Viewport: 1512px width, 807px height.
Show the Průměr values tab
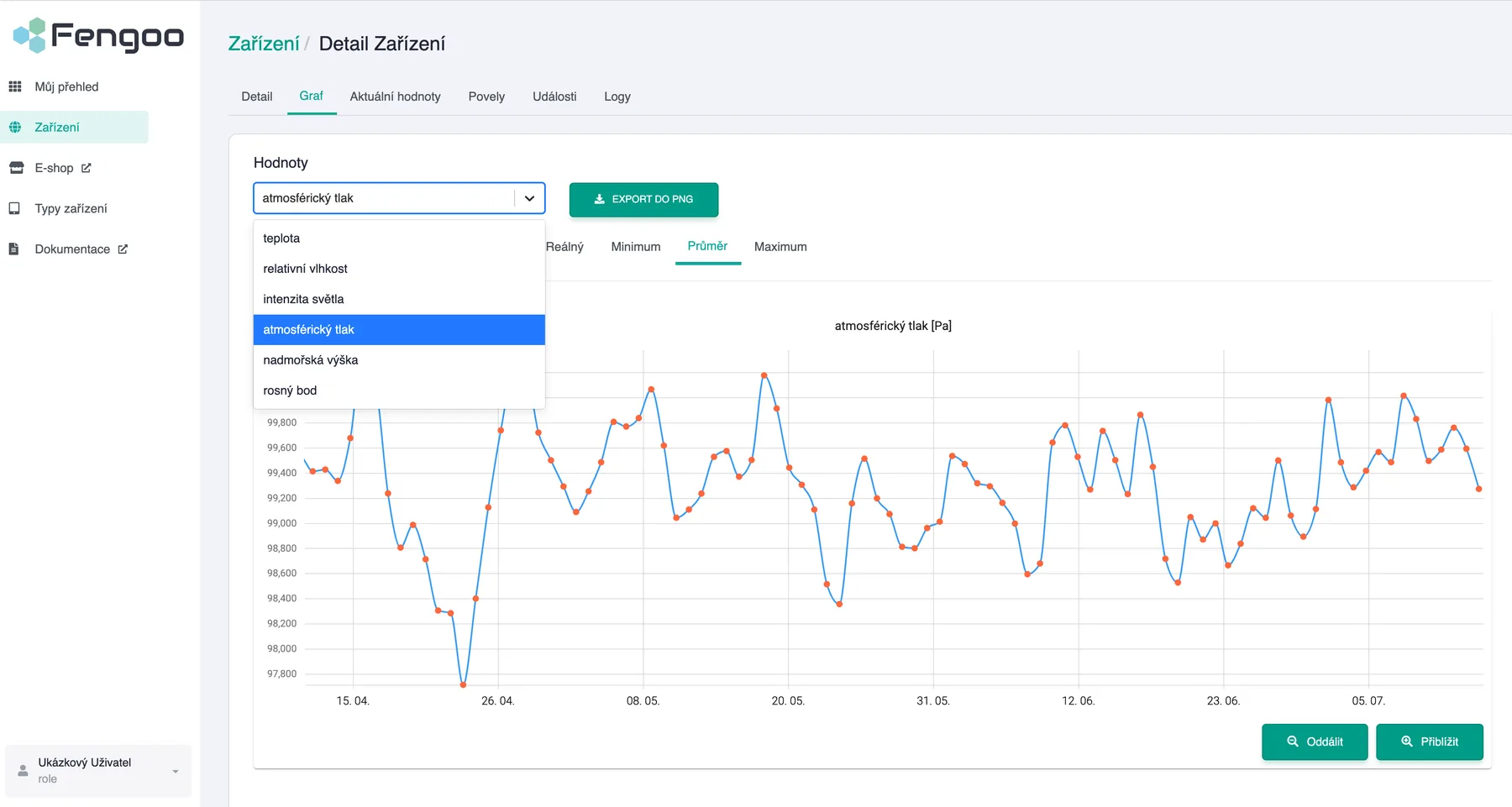(707, 246)
